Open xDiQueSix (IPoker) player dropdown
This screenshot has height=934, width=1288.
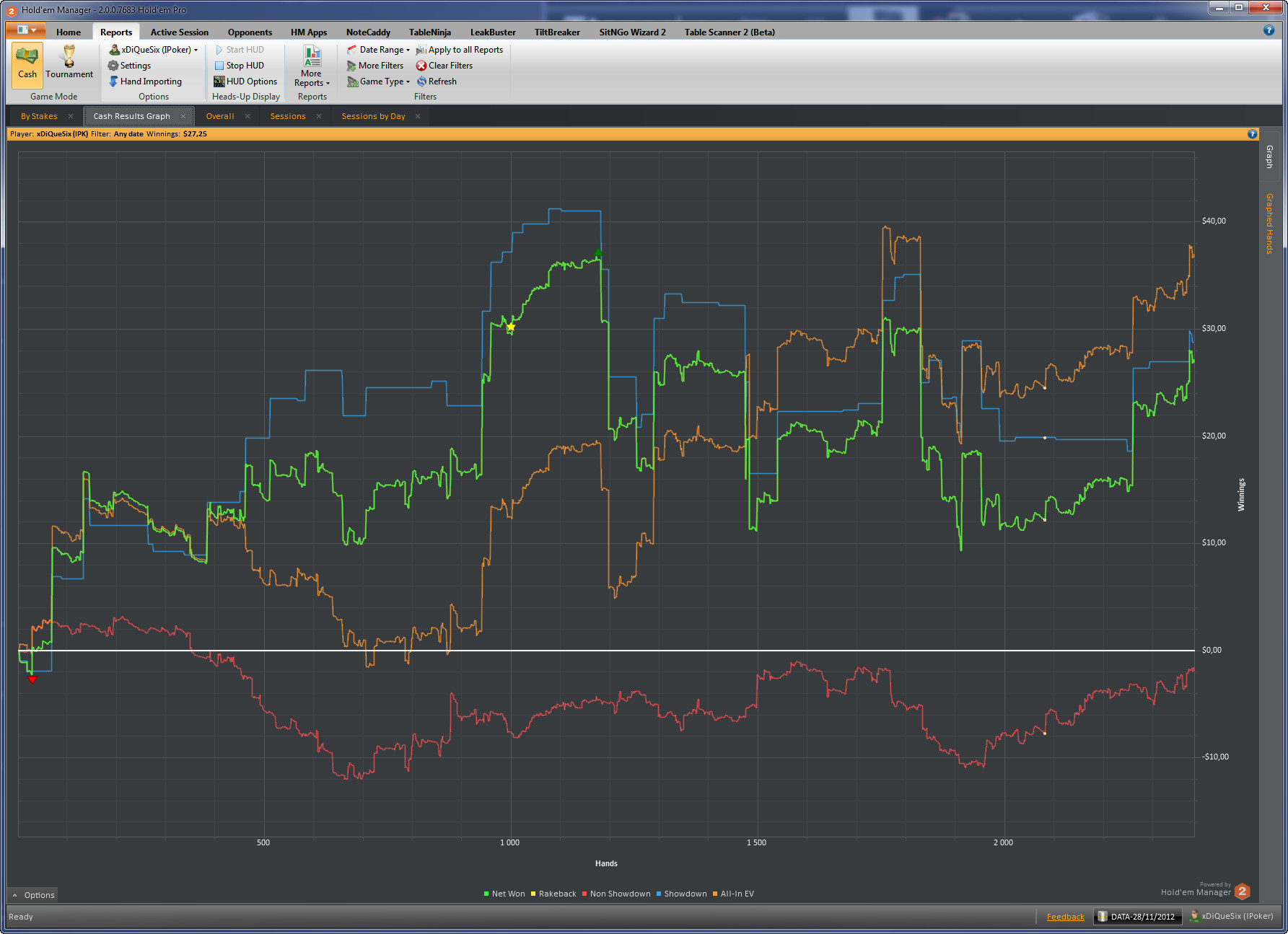154,50
